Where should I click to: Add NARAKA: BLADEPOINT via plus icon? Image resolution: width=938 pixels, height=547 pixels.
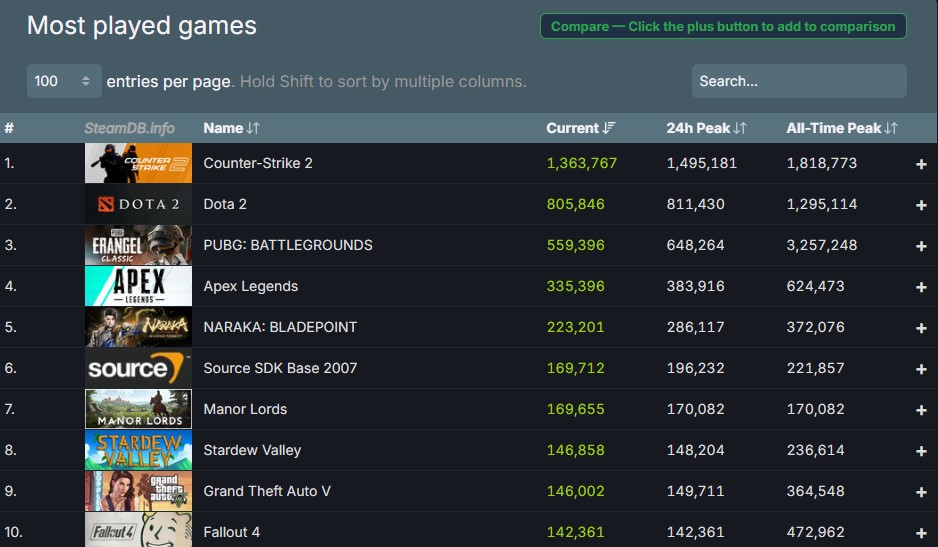pyautogui.click(x=921, y=328)
